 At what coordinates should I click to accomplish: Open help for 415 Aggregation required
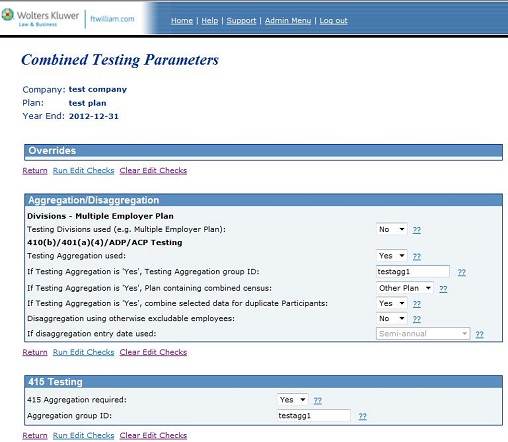[318, 400]
